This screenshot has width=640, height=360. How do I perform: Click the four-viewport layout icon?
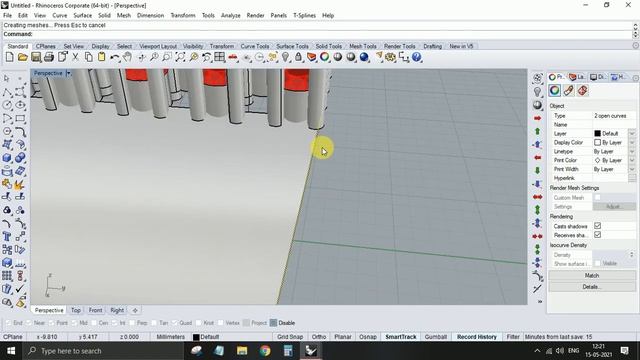point(220,57)
